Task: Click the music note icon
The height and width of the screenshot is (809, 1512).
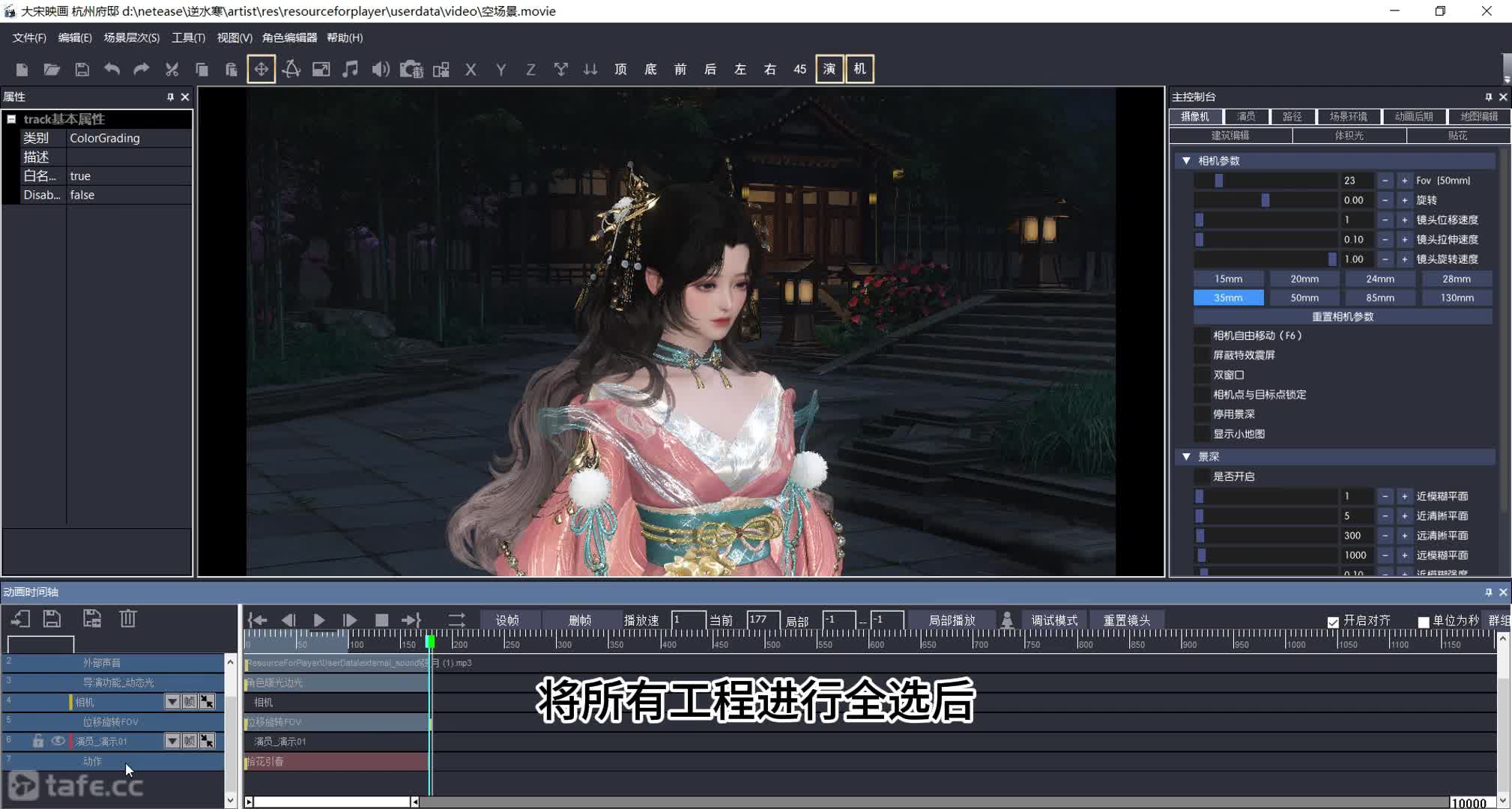Action: tap(350, 70)
